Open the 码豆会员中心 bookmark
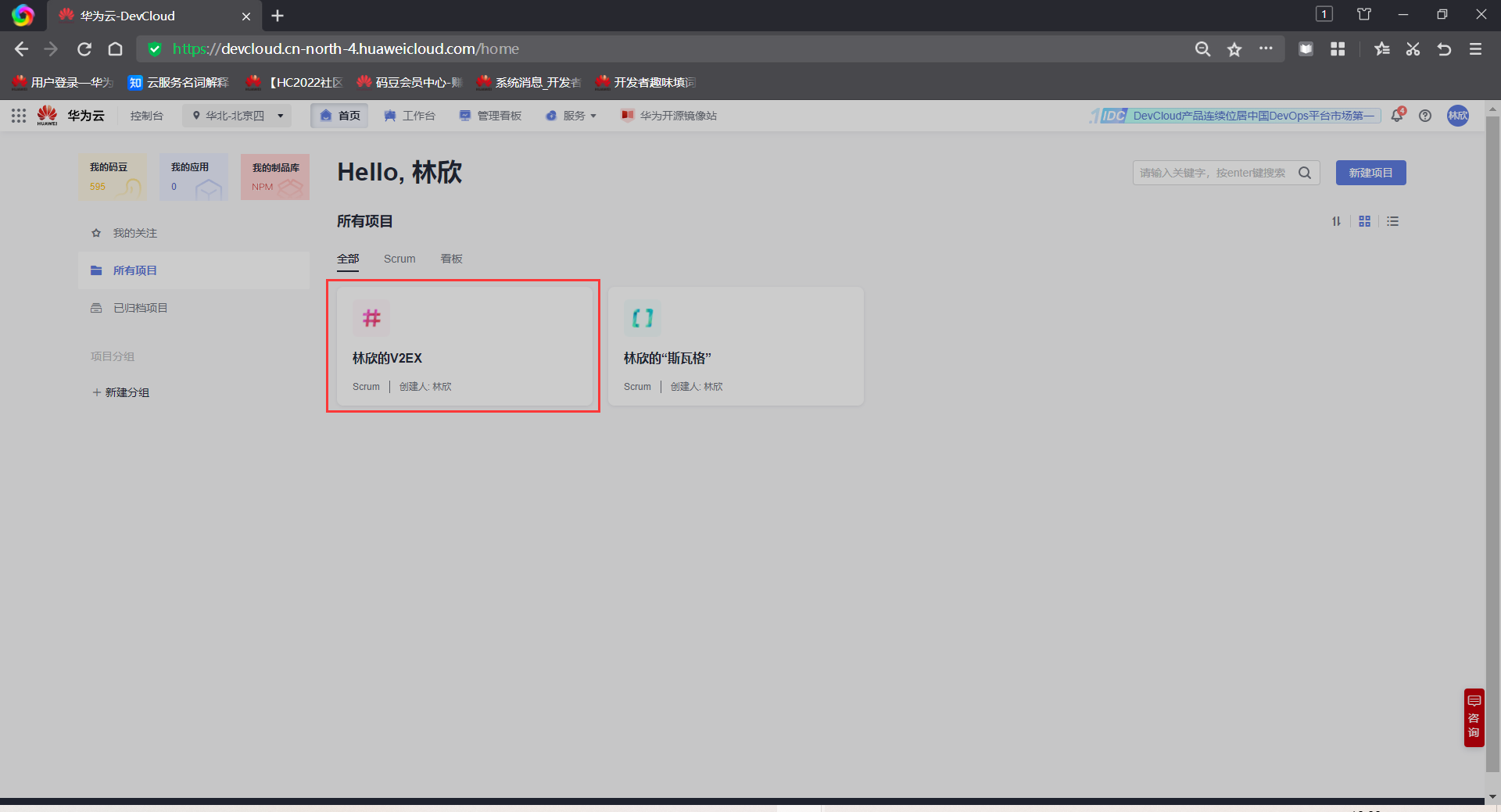 pos(410,82)
